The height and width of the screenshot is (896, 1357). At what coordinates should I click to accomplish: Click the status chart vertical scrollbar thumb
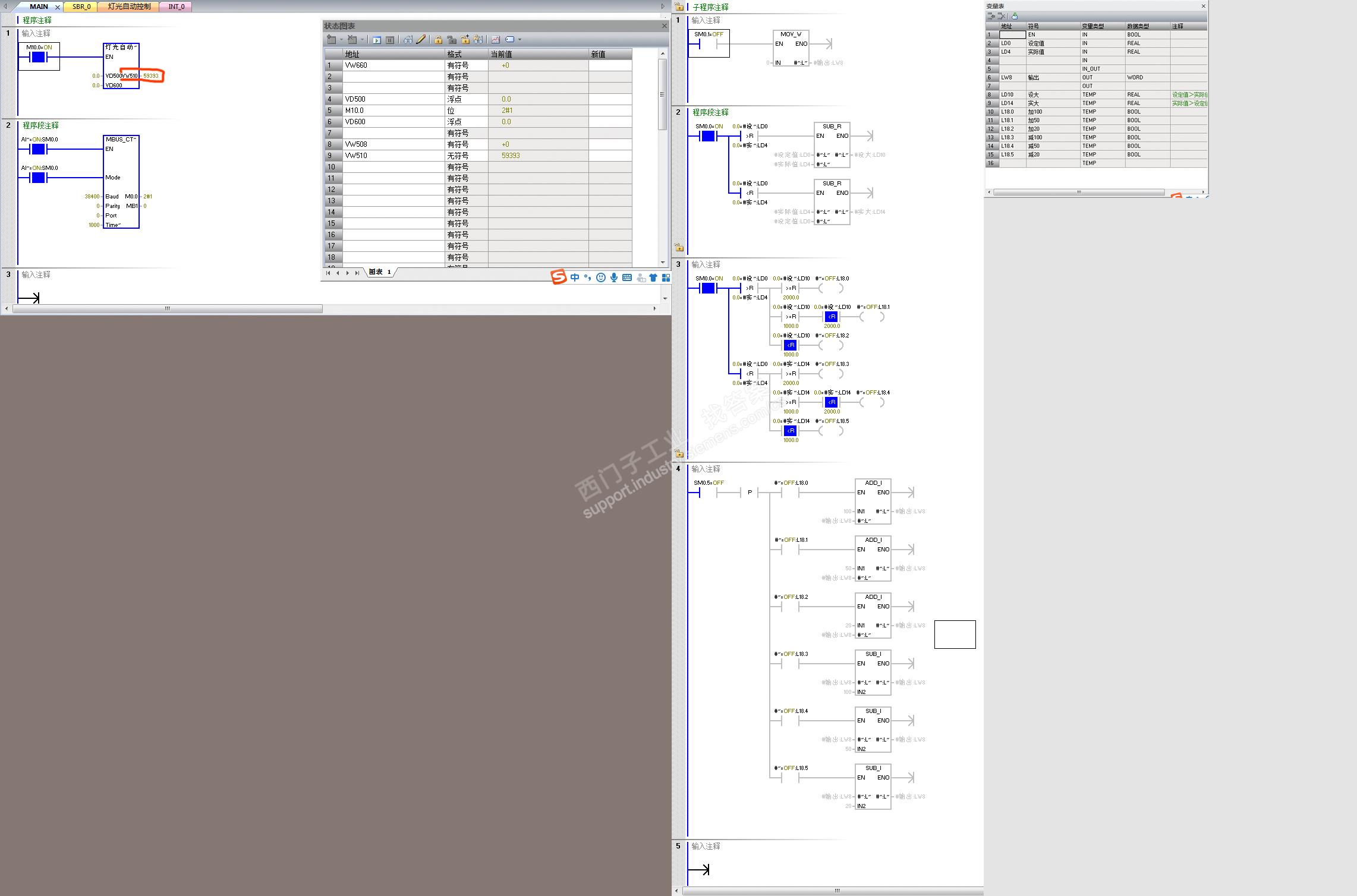[662, 94]
